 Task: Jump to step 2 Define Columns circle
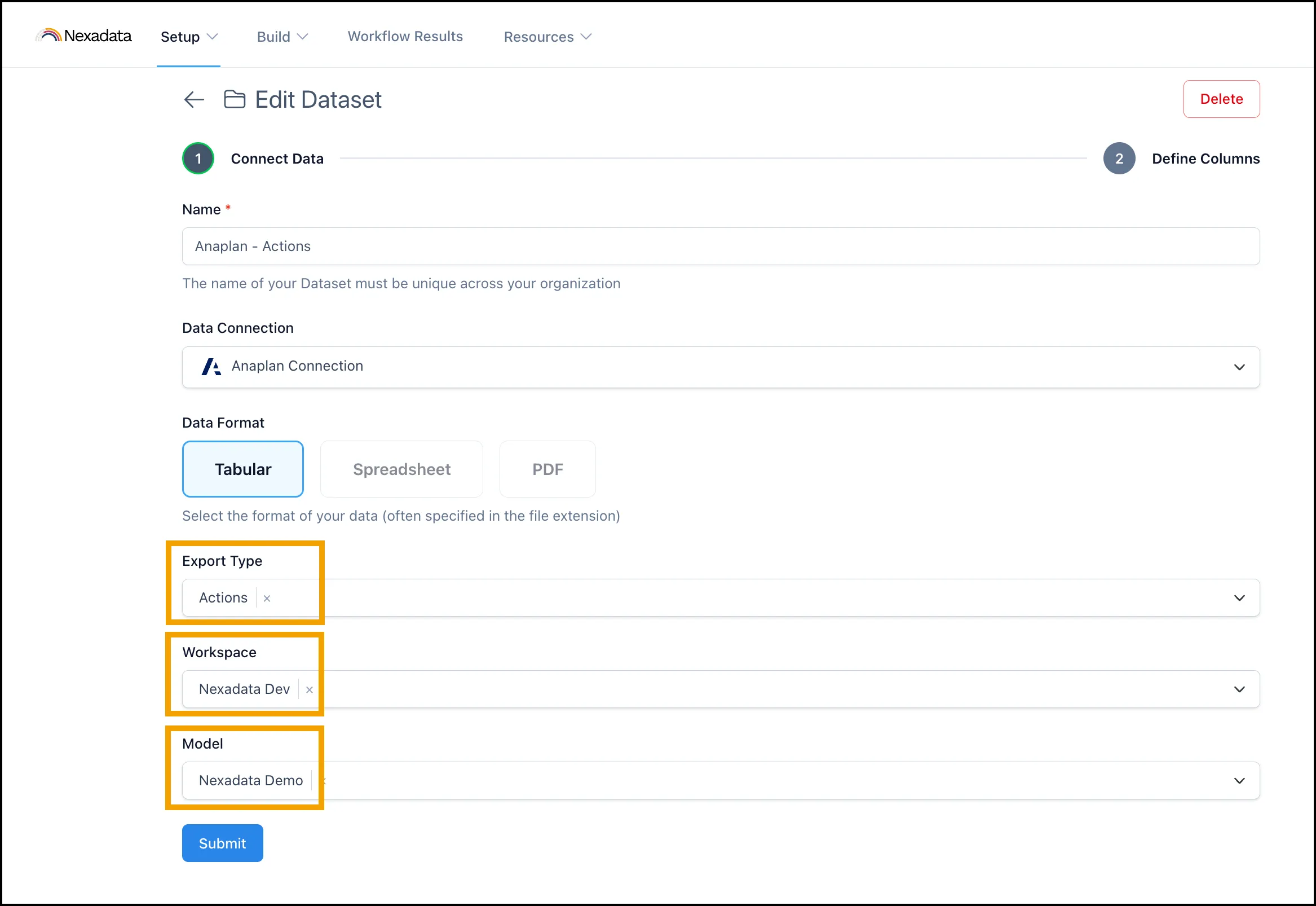pos(1119,159)
